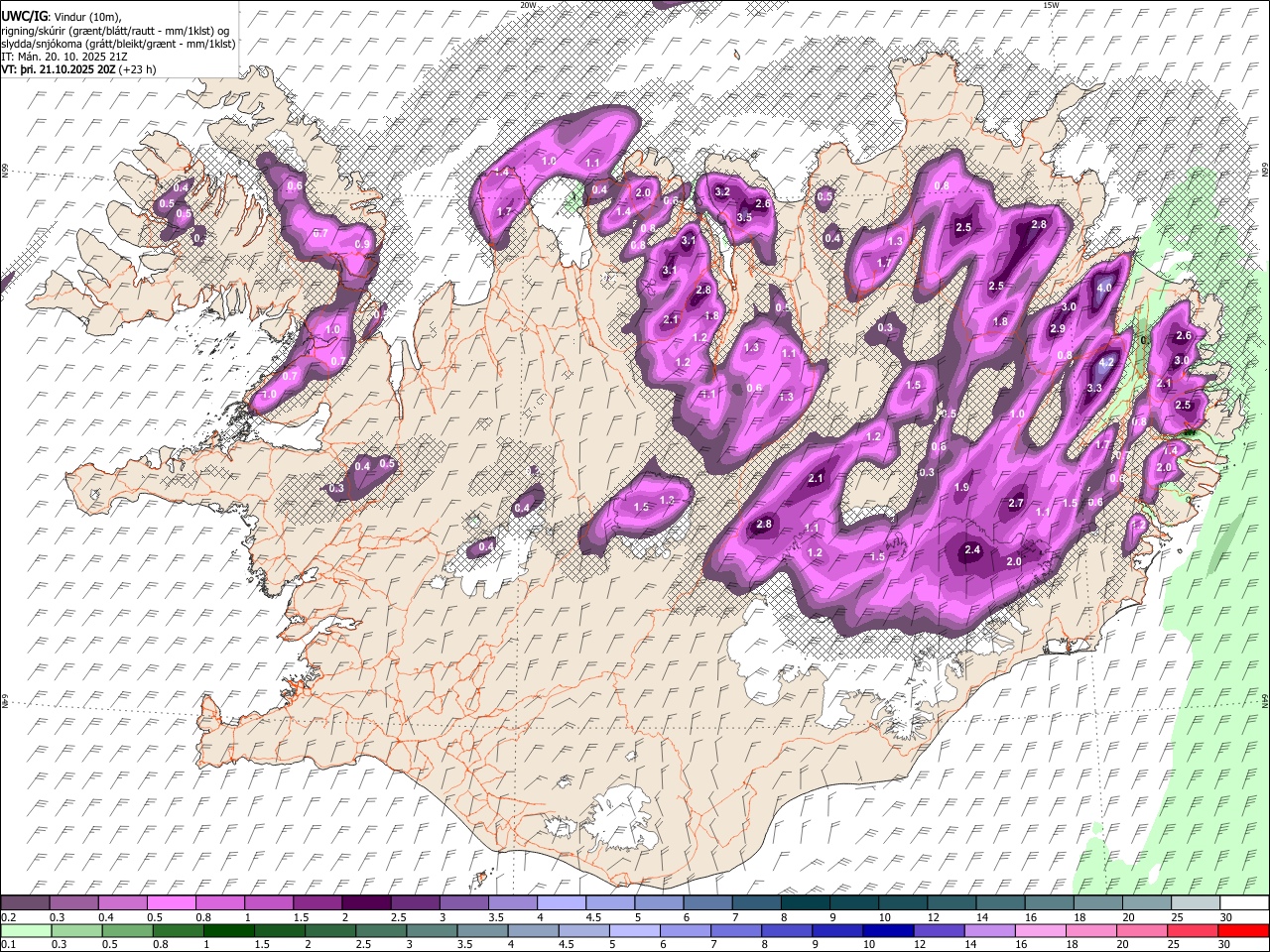1270x952 pixels.
Task: Click the 3.3 snowfall value on the map
Action: point(1094,388)
